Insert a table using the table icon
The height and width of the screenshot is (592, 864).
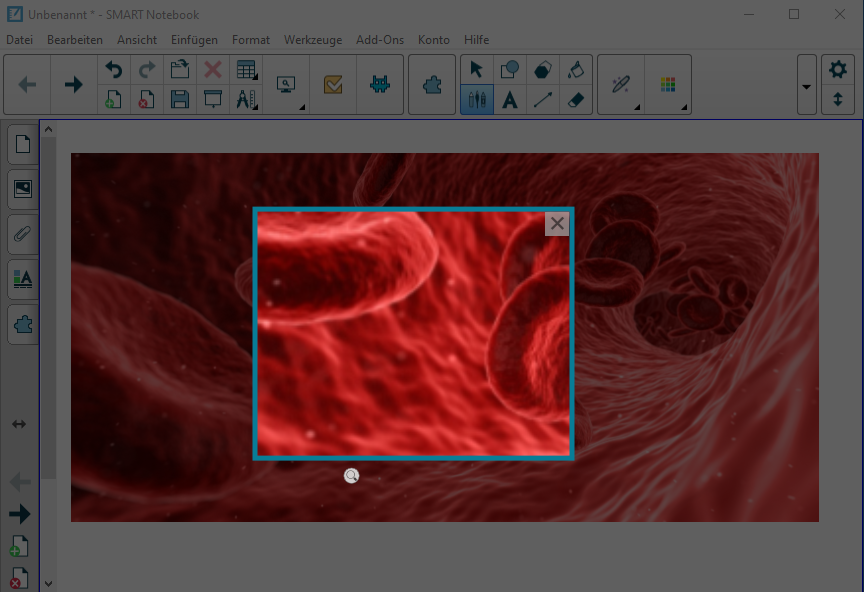tap(245, 69)
